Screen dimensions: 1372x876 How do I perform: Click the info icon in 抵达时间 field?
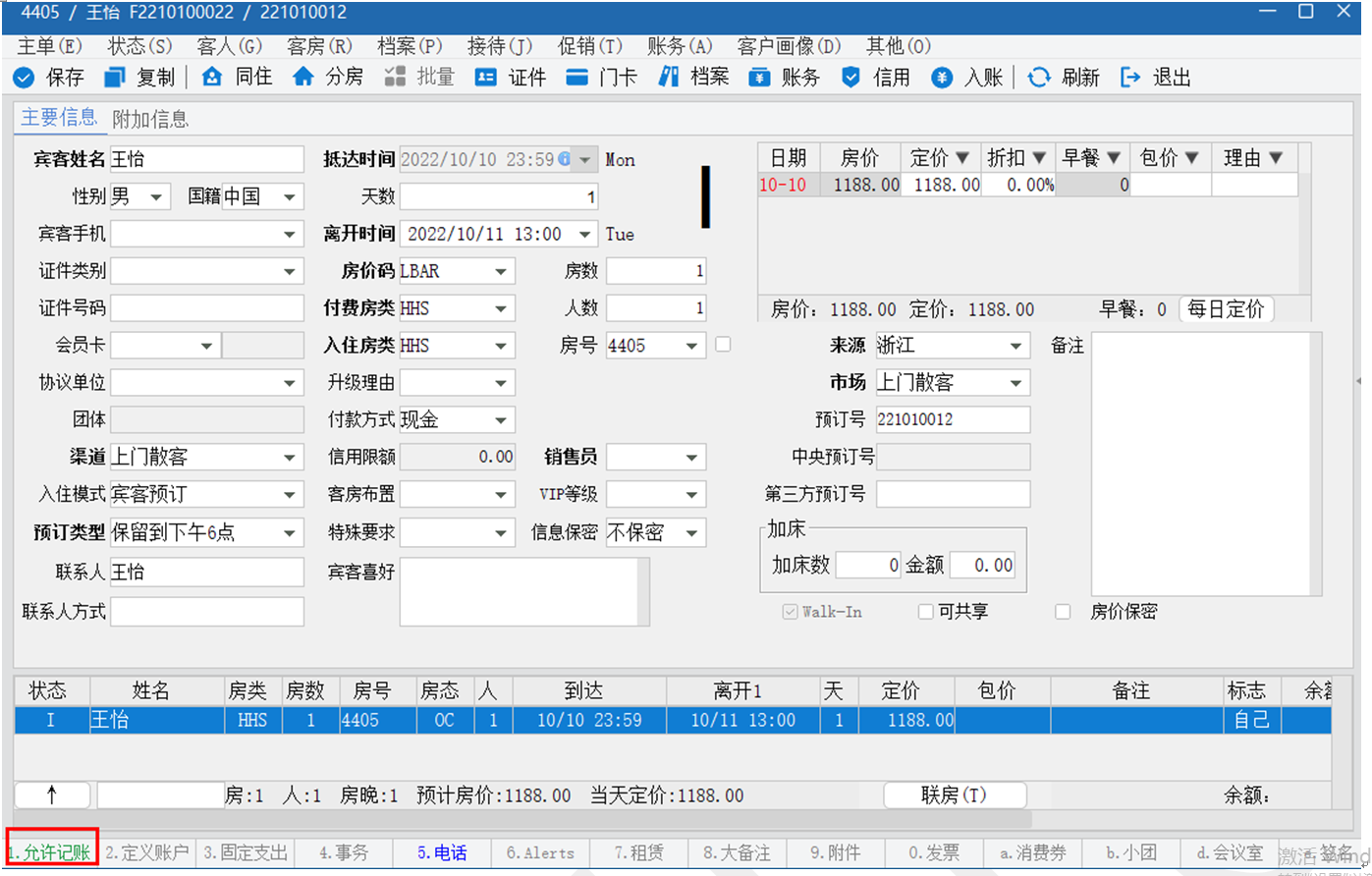point(564,159)
